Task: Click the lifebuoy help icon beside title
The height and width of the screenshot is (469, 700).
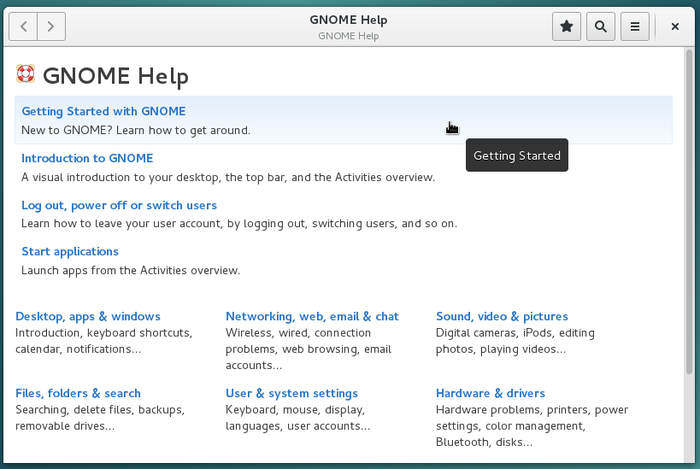Action: 25,74
